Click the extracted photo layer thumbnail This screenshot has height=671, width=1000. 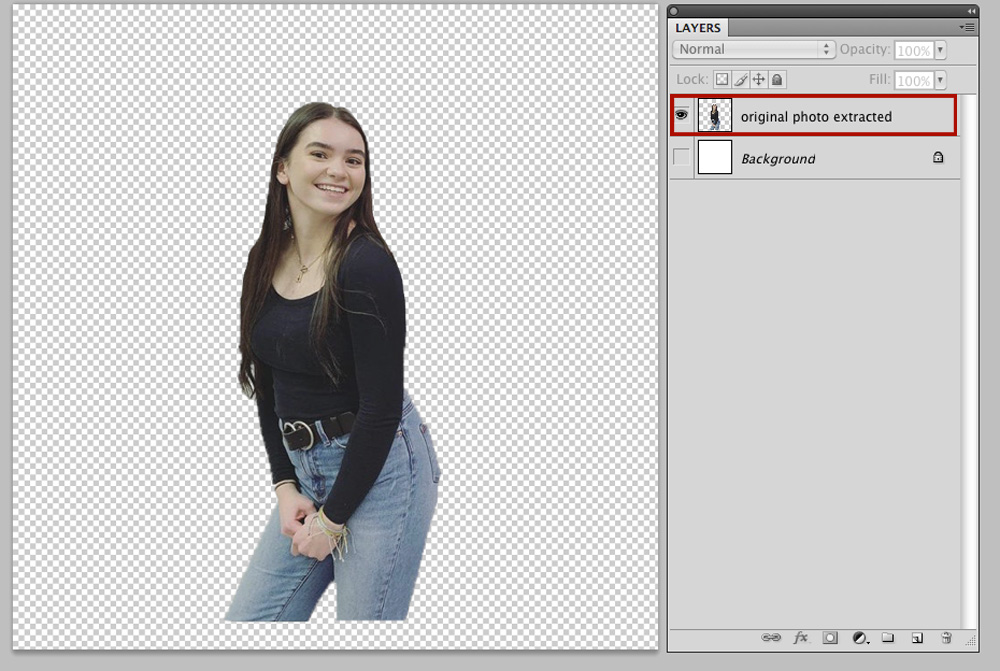pyautogui.click(x=714, y=115)
